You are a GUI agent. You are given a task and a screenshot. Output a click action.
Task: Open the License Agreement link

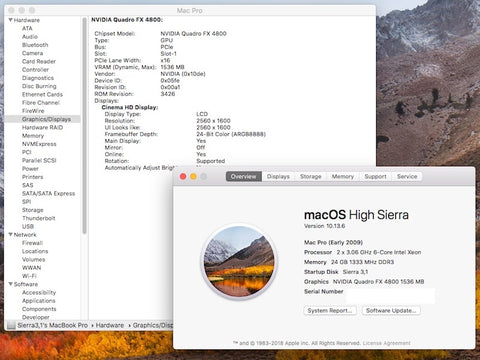tap(386, 343)
